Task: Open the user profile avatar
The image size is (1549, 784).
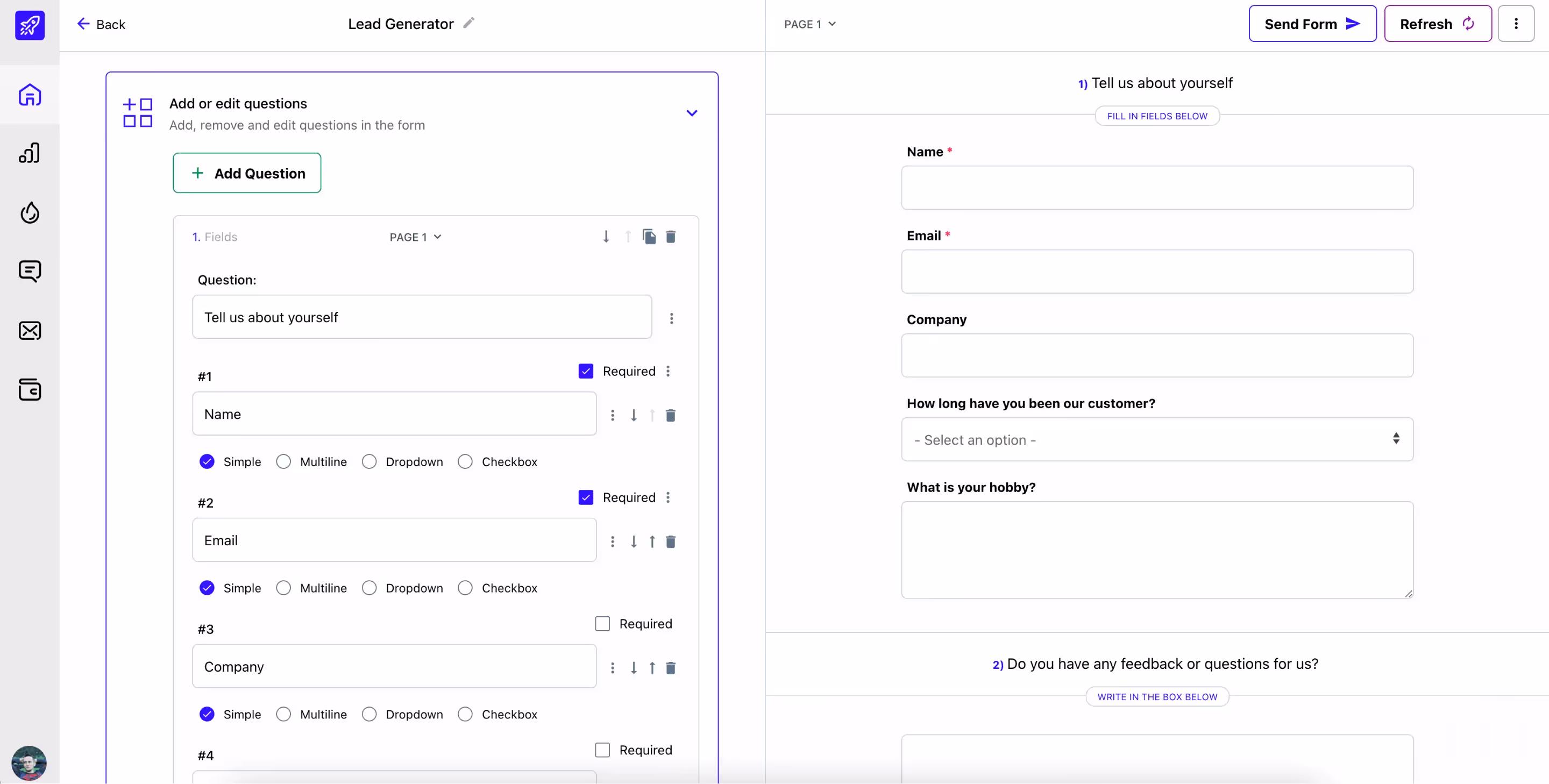Action: (x=29, y=763)
